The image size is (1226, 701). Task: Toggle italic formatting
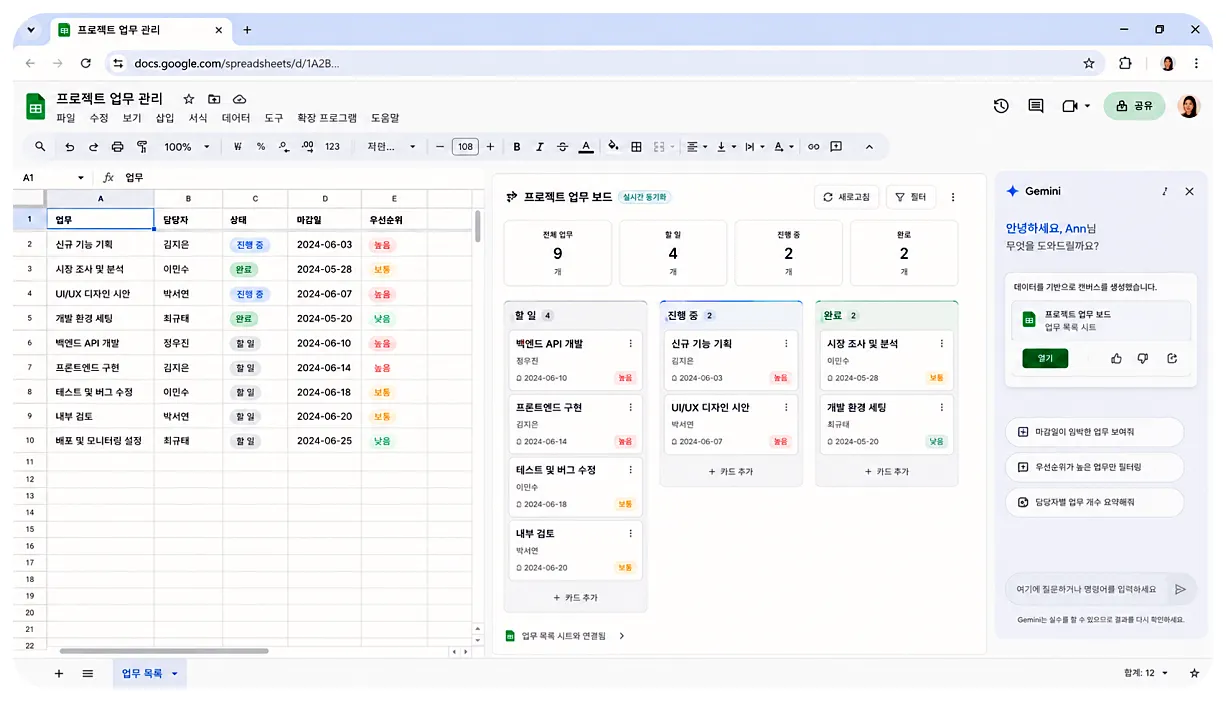point(540,147)
